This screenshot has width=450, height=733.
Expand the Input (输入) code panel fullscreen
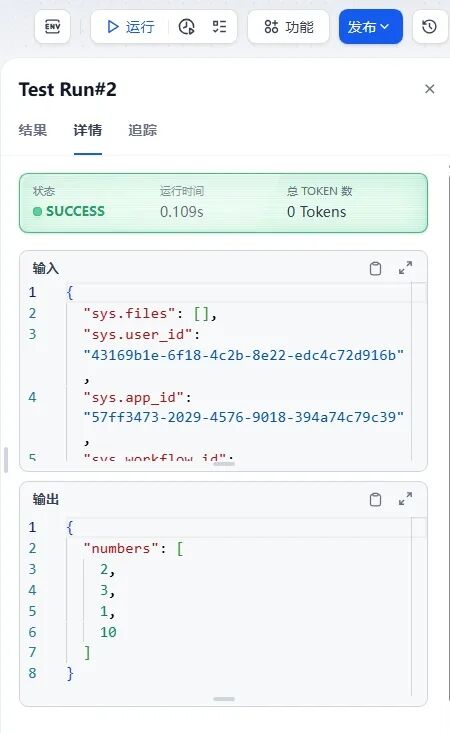(x=406, y=268)
